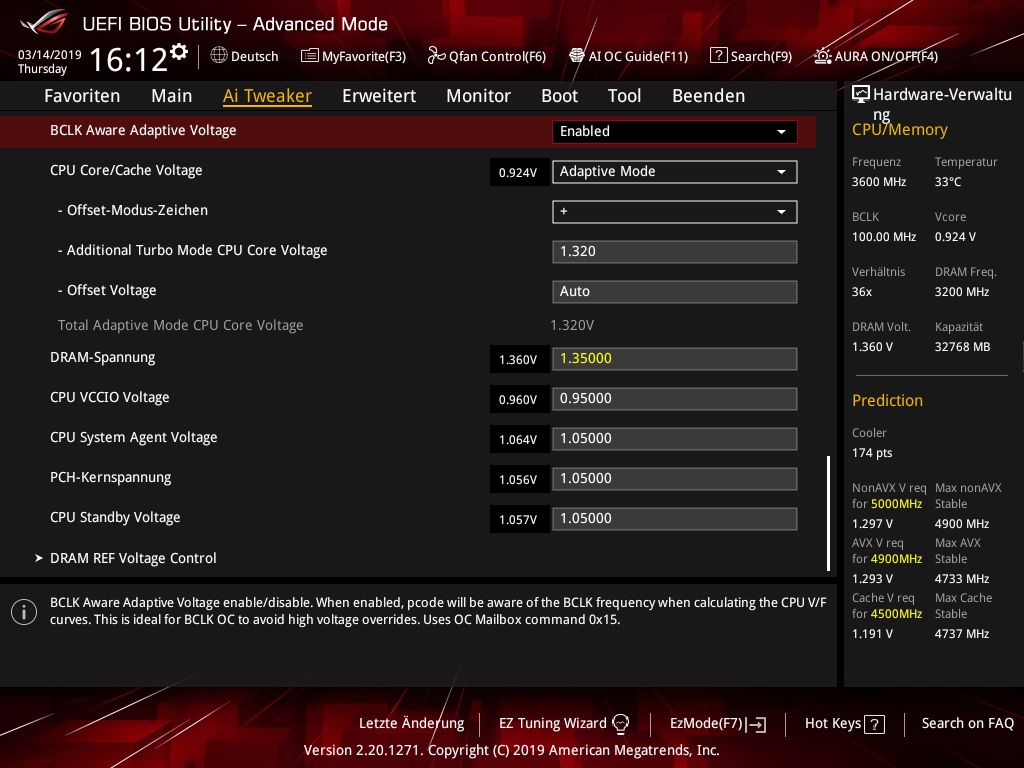Click the 1.064V System Agent reading box
Screen dimensions: 1024x768
[x=518, y=440]
